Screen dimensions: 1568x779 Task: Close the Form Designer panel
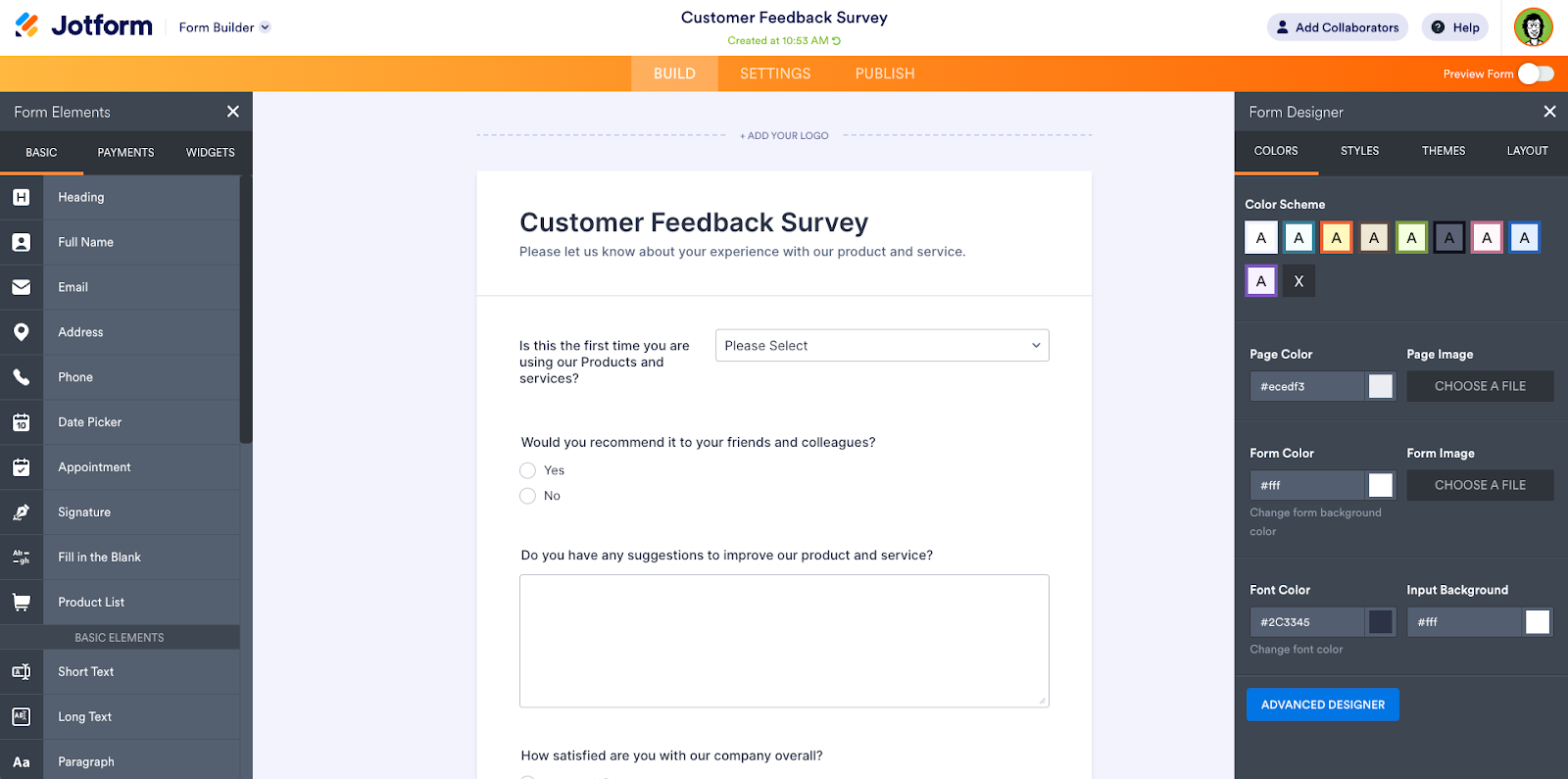1549,112
